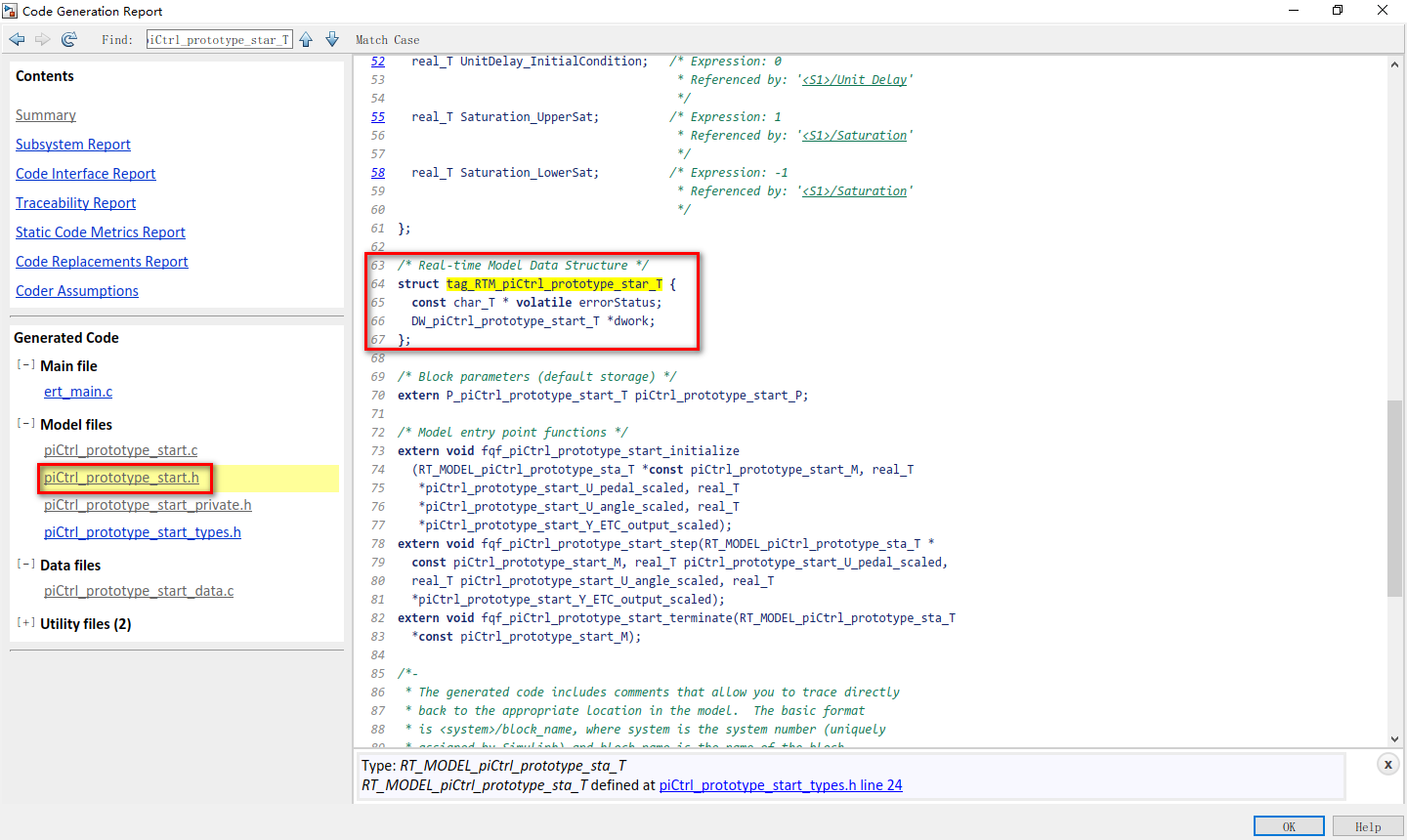Click the Generated Code heading
The image size is (1407, 840).
66,338
